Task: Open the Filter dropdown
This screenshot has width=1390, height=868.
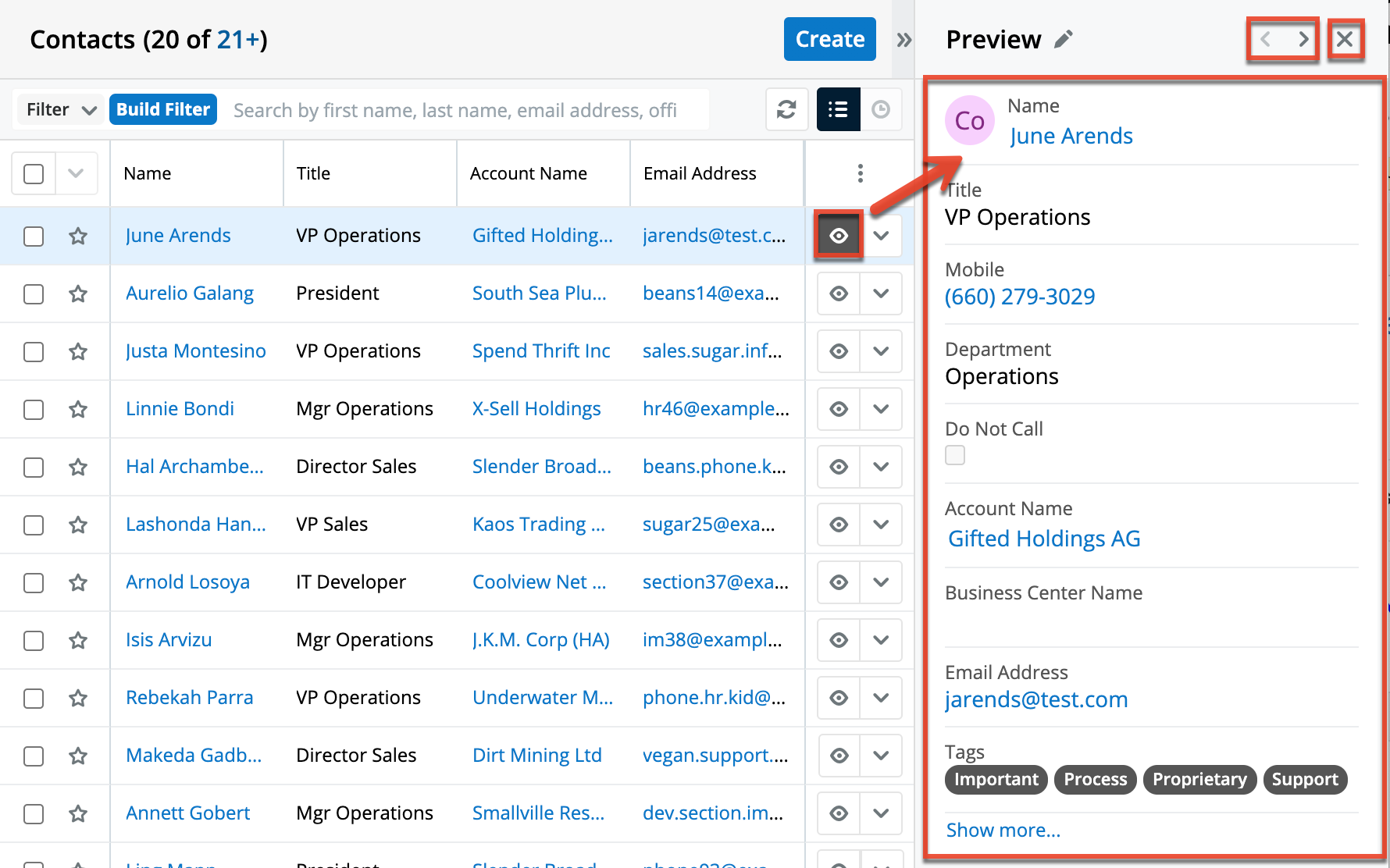Action: (x=61, y=109)
